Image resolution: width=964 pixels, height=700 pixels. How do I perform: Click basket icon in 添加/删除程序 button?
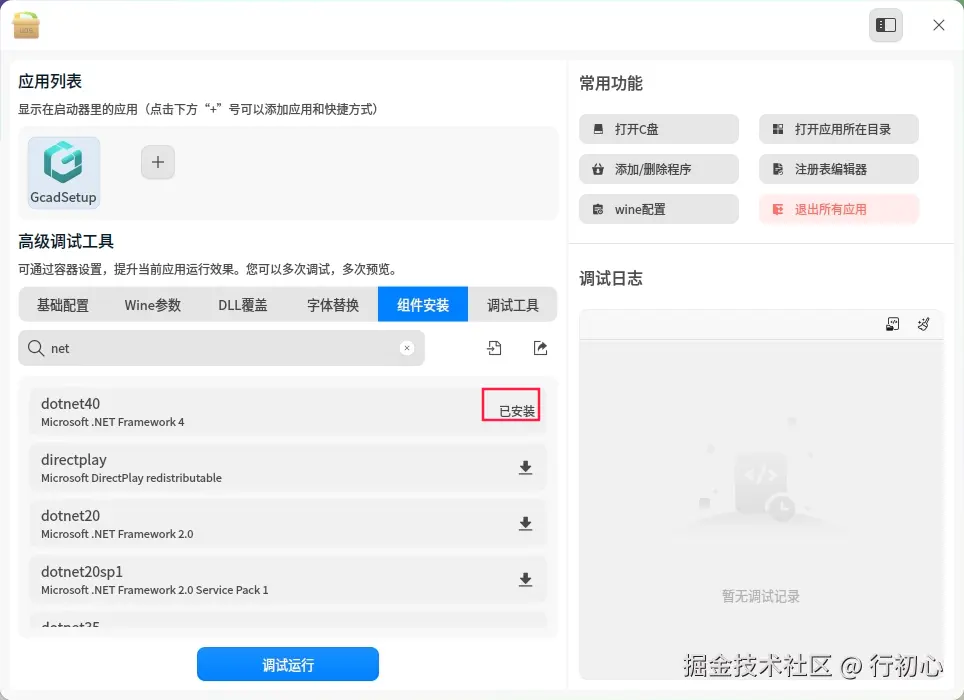598,169
